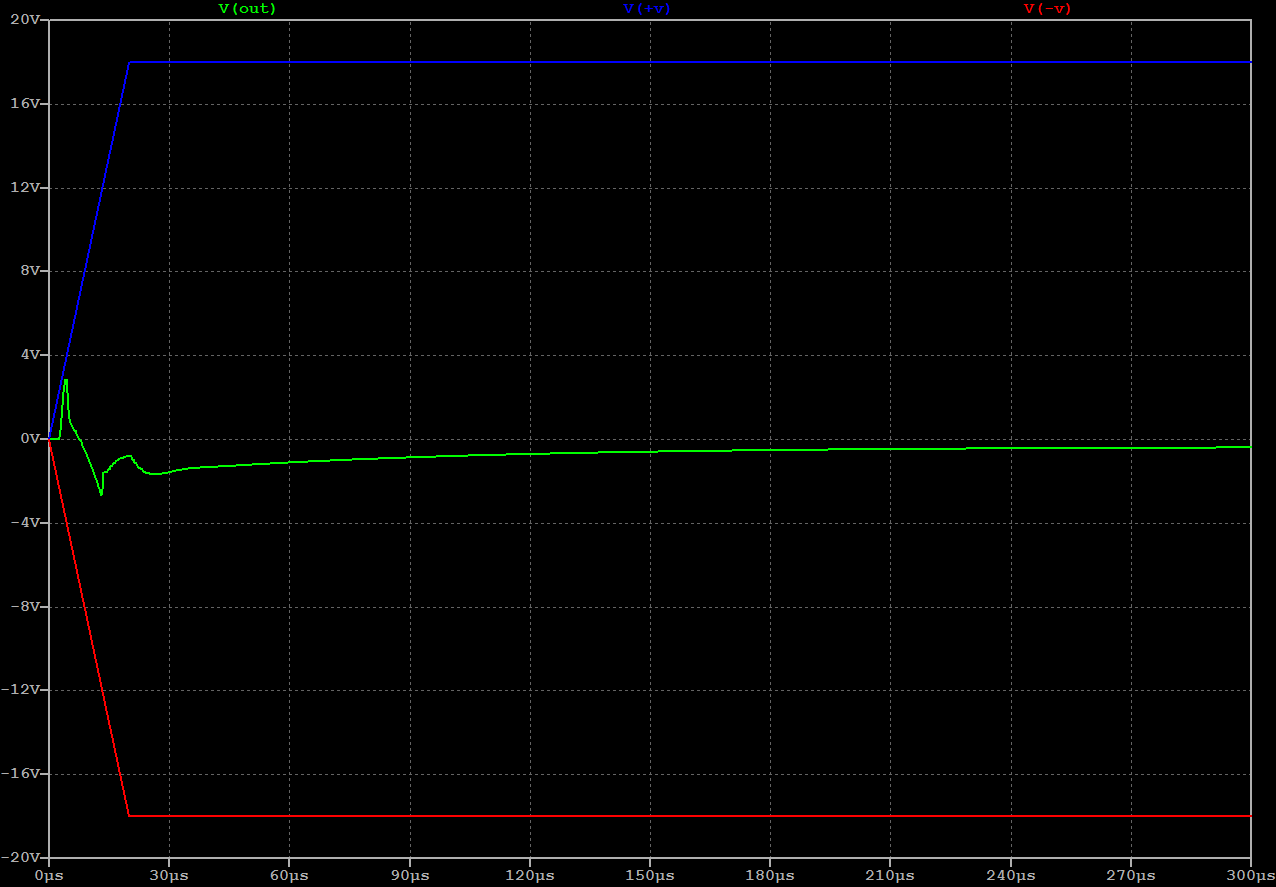Viewport: 1276px width, 887px height.
Task: Click the blue +18V flat trace line
Action: 690,62
